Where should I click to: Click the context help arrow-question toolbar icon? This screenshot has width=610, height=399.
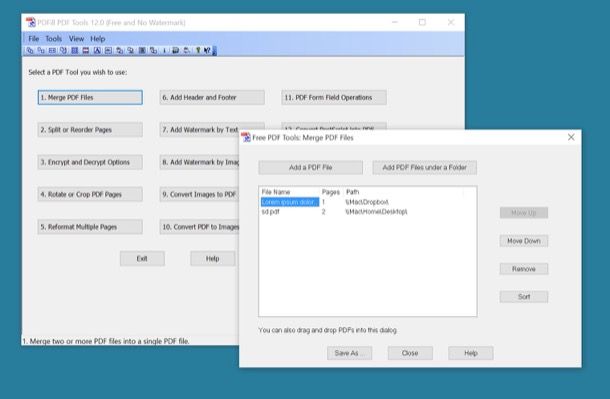click(207, 51)
